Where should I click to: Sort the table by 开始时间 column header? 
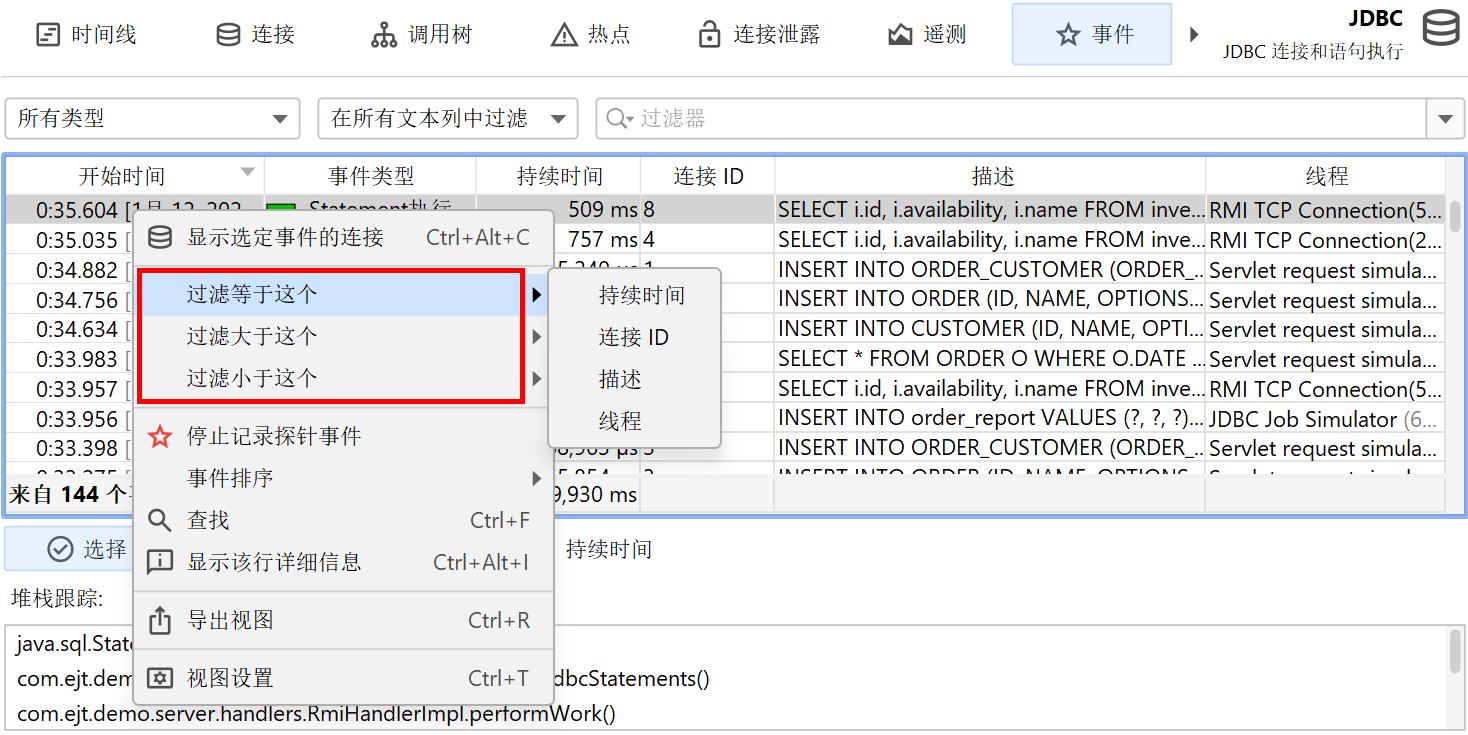pyautogui.click(x=122, y=176)
